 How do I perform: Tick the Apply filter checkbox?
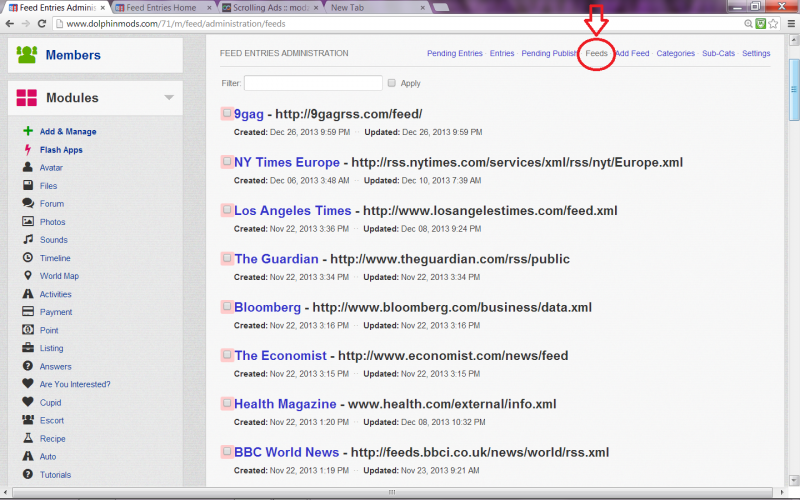click(391, 83)
